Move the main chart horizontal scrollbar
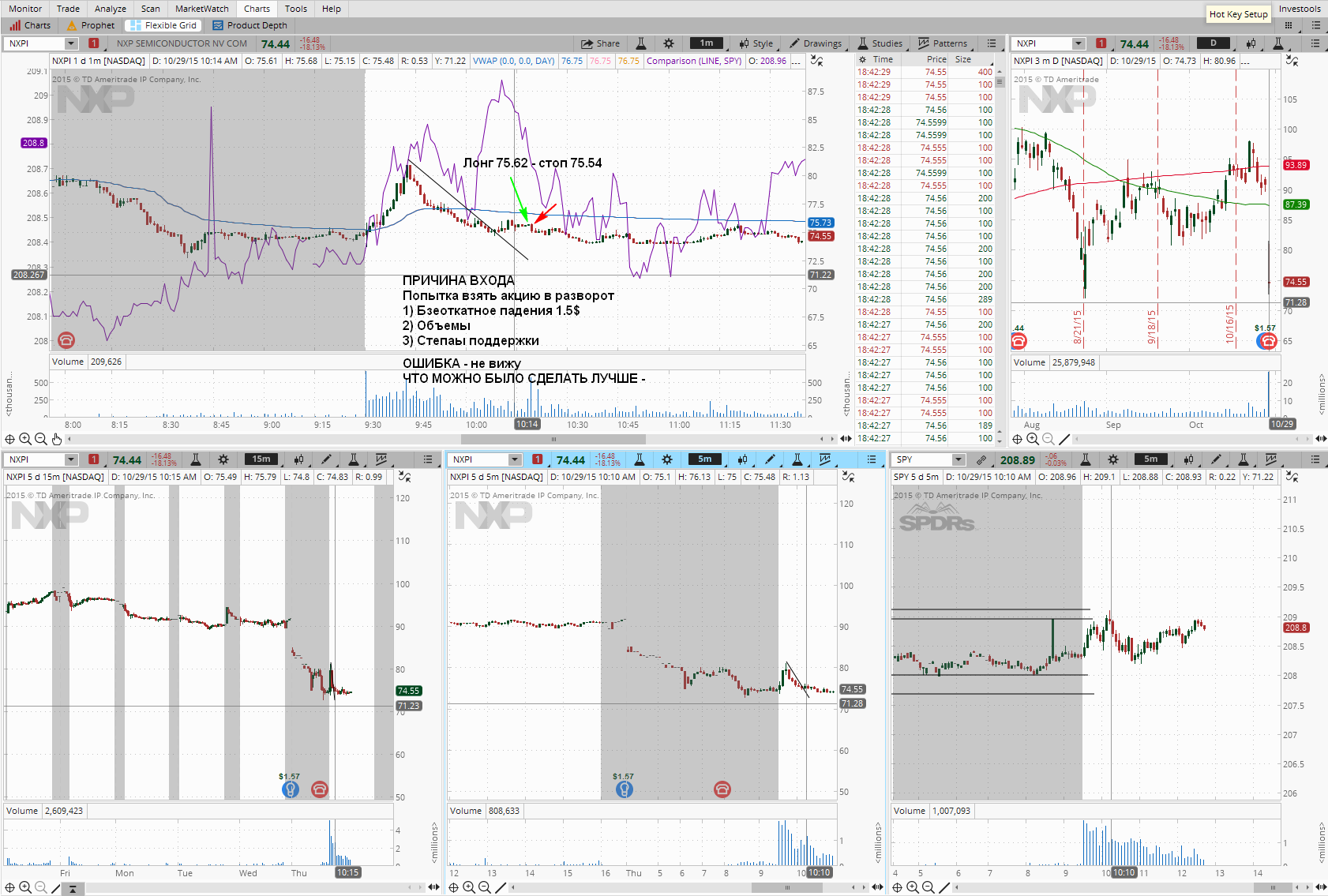 click(x=553, y=439)
